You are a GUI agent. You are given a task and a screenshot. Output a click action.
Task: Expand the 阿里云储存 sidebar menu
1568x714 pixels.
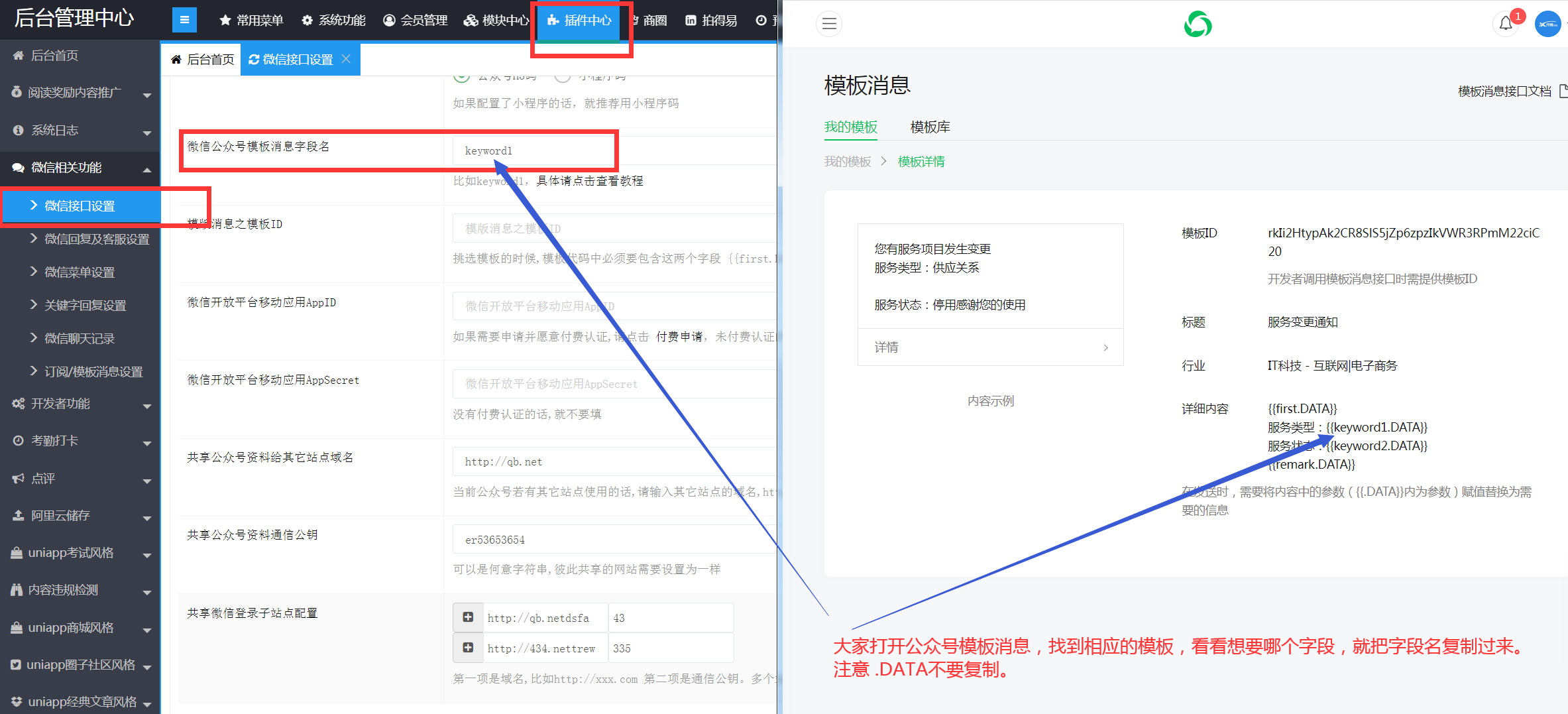pos(80,516)
